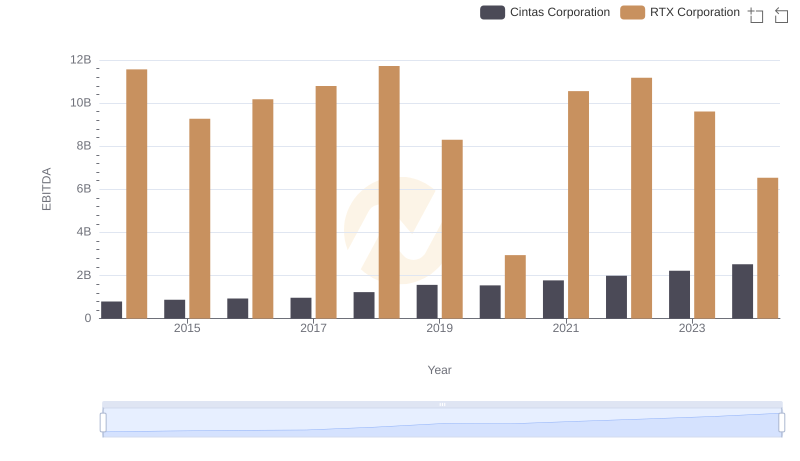Viewport: 800px width, 461px height.
Task: Click the left handle of the range slider
Action: click(103, 423)
